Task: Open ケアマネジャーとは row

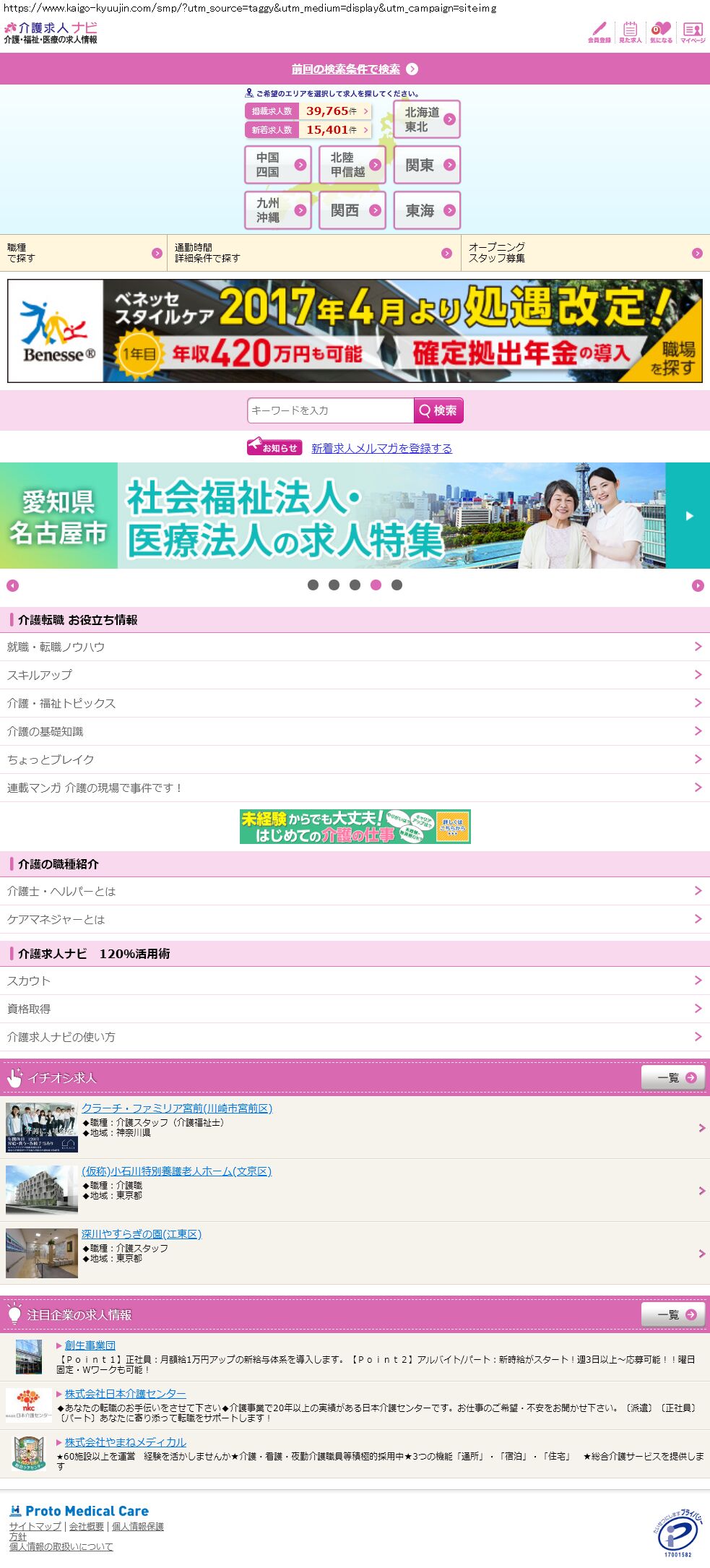Action: point(355,919)
